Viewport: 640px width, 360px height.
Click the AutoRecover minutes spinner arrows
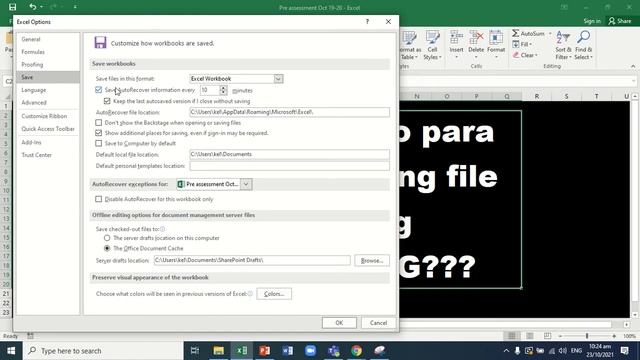(223, 90)
